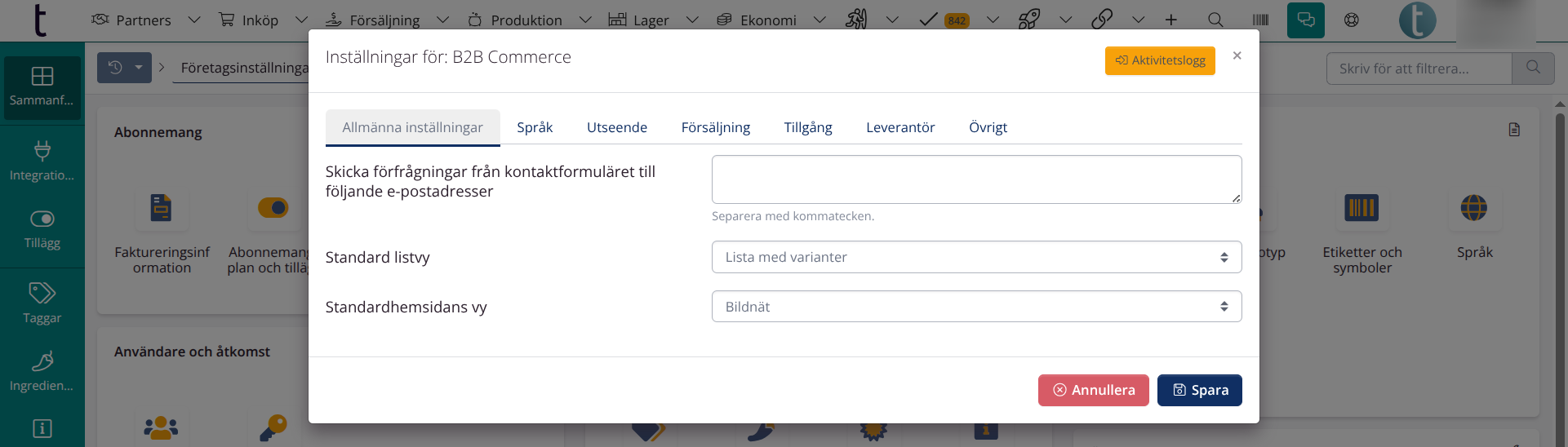The width and height of the screenshot is (1568, 447).
Task: Click the filter search magnifier button
Action: click(1534, 69)
